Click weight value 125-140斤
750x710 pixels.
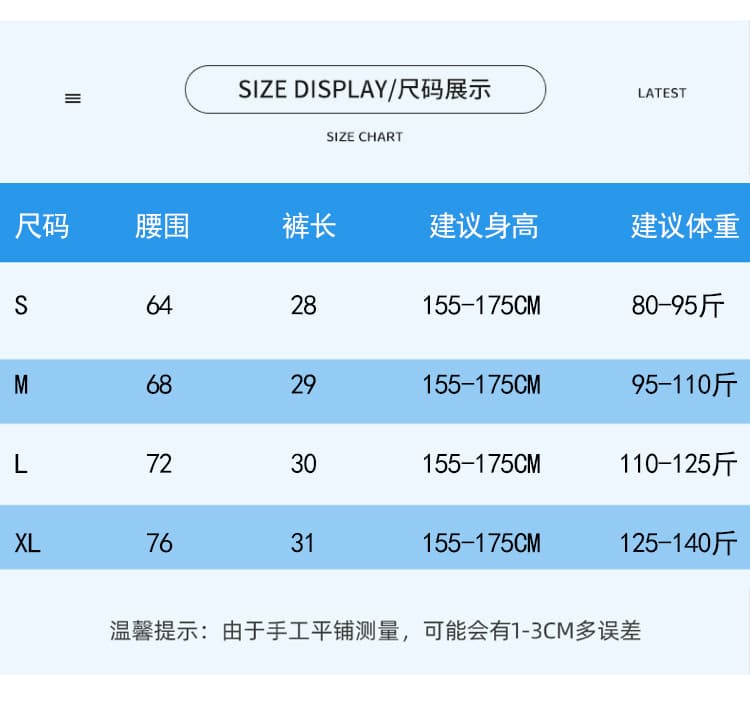678,543
